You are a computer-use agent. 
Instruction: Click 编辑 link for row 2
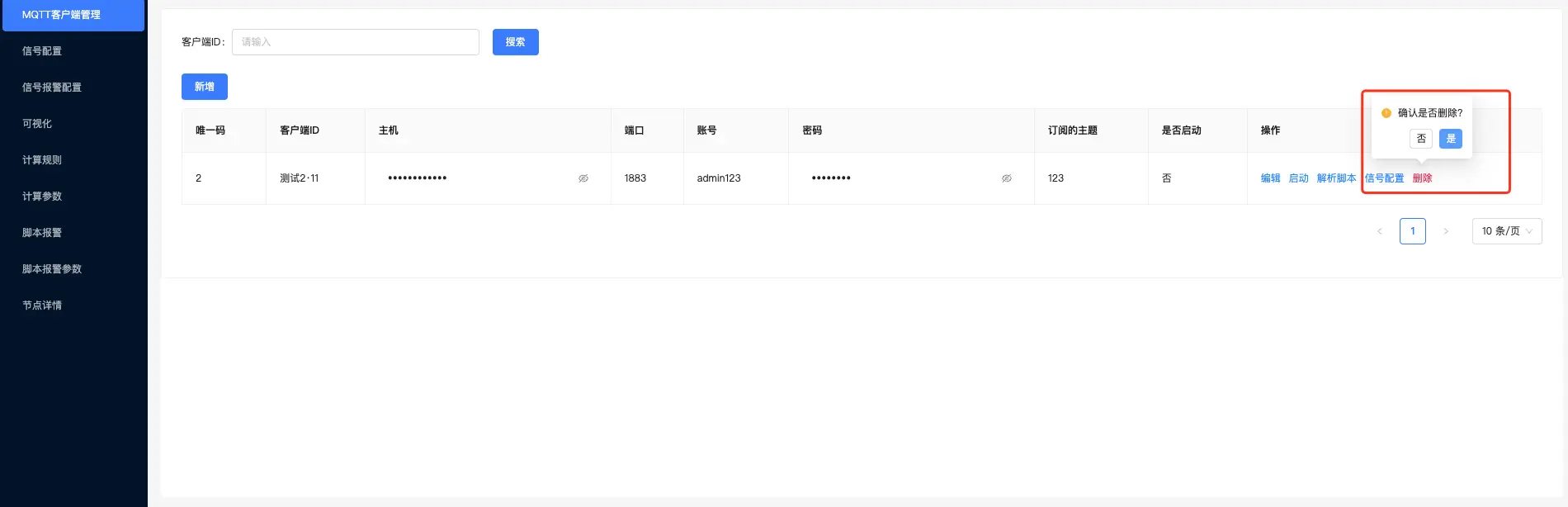[1271, 178]
